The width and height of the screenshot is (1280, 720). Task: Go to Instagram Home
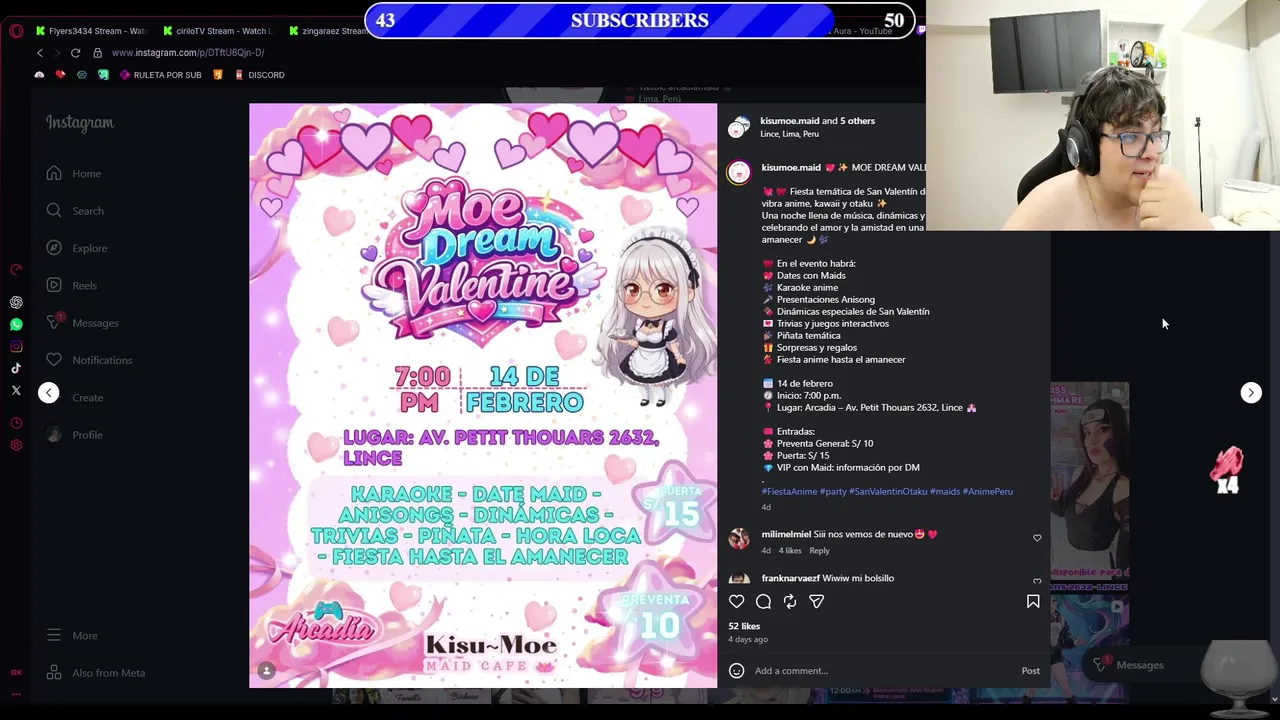tap(74, 174)
